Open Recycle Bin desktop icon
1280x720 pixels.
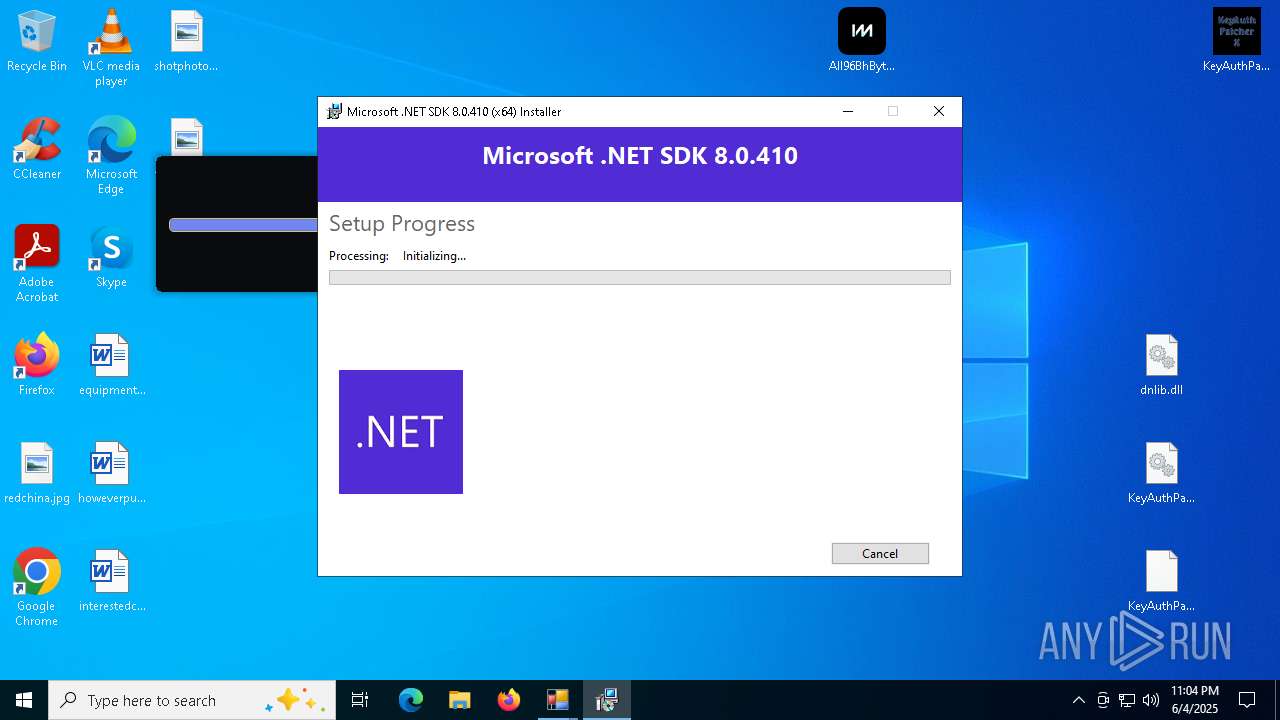37,41
